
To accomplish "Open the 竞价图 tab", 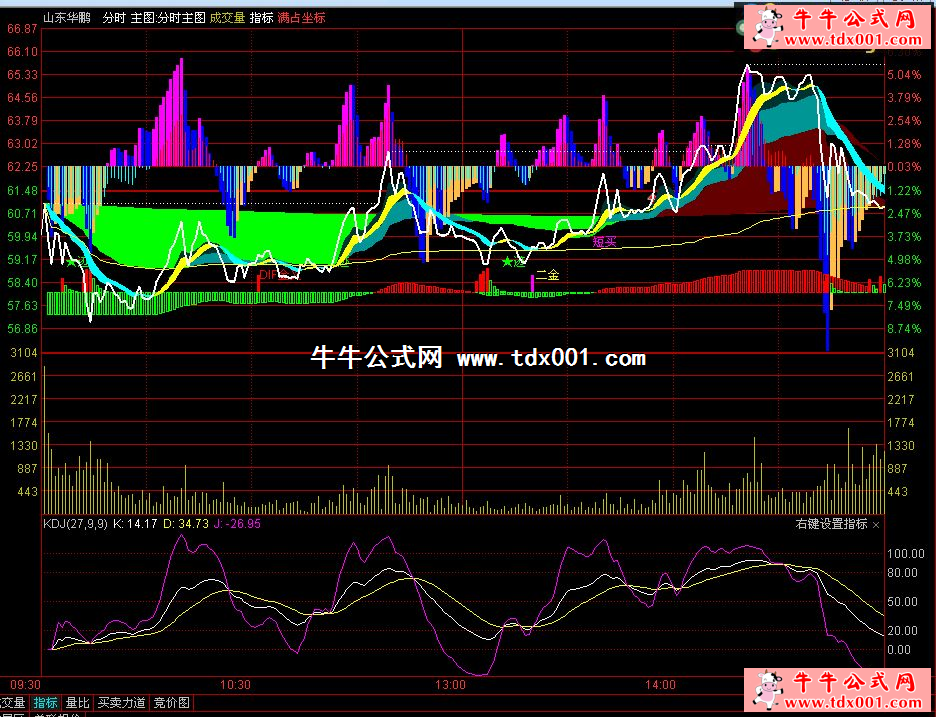I will pos(171,703).
